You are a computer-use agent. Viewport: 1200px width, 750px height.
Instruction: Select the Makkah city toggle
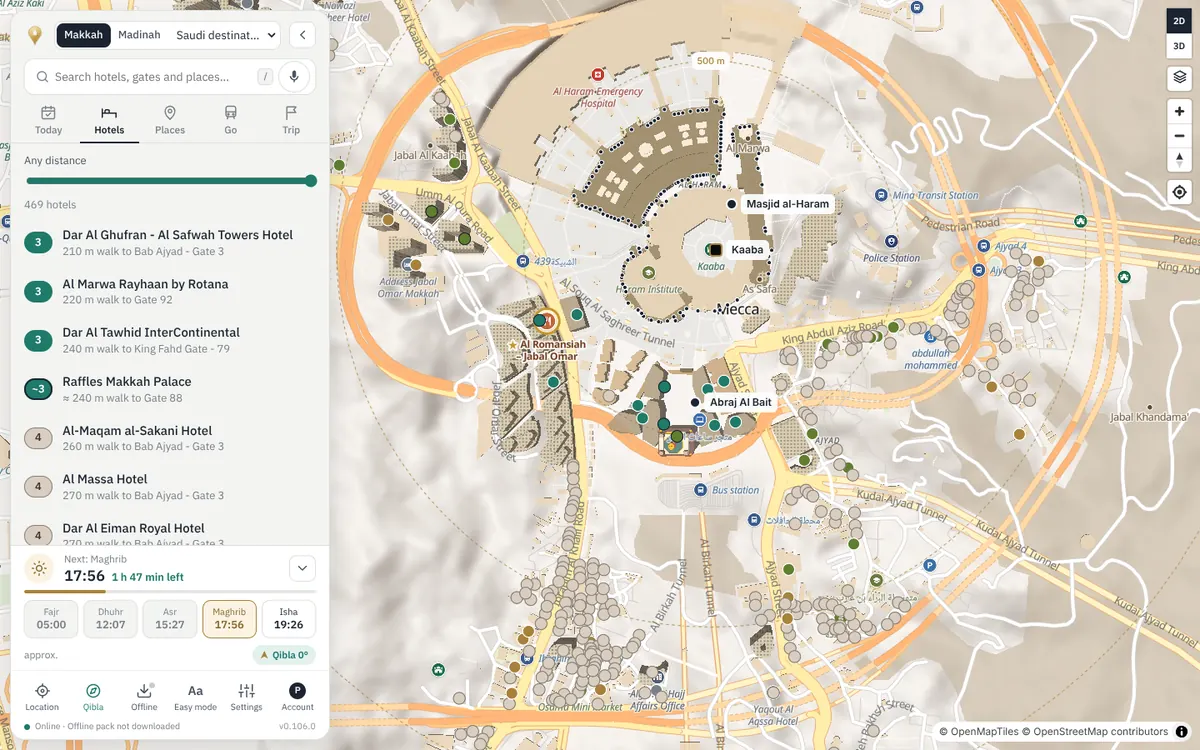click(x=84, y=35)
